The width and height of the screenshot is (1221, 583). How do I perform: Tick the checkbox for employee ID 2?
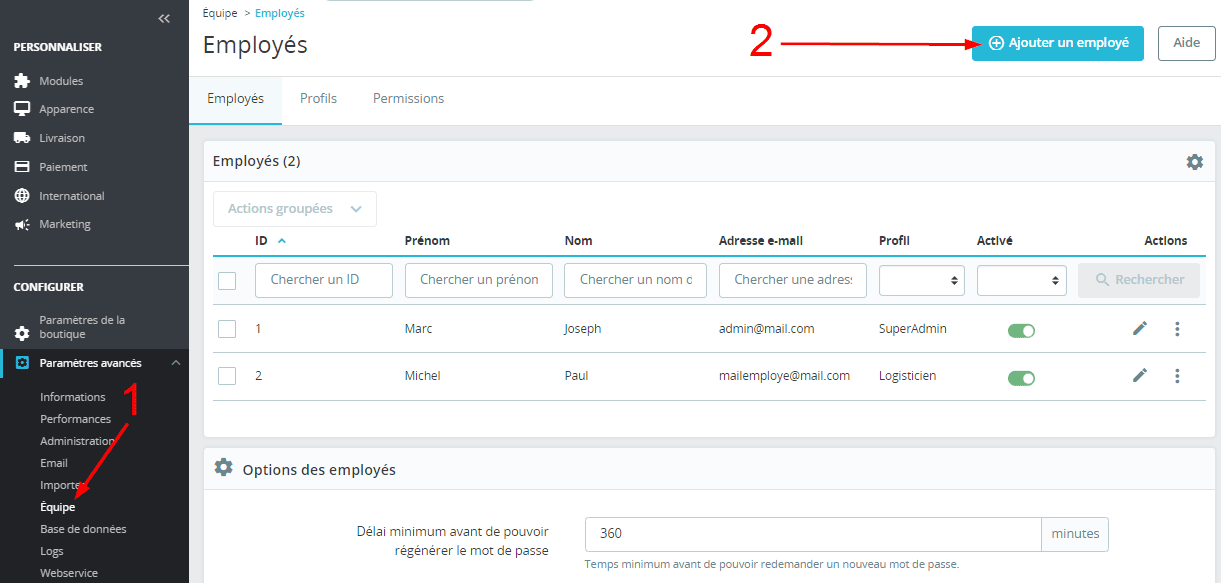[227, 376]
